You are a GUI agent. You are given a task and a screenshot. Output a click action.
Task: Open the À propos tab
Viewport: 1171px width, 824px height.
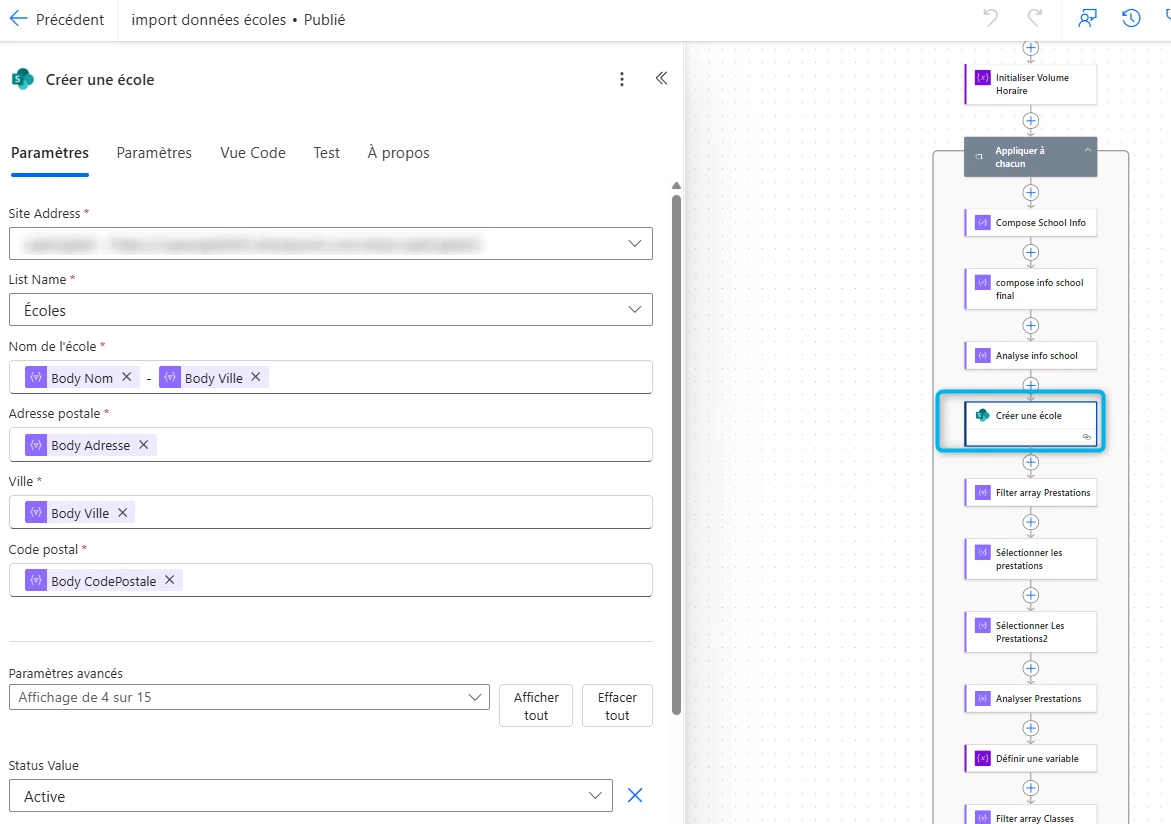398,152
